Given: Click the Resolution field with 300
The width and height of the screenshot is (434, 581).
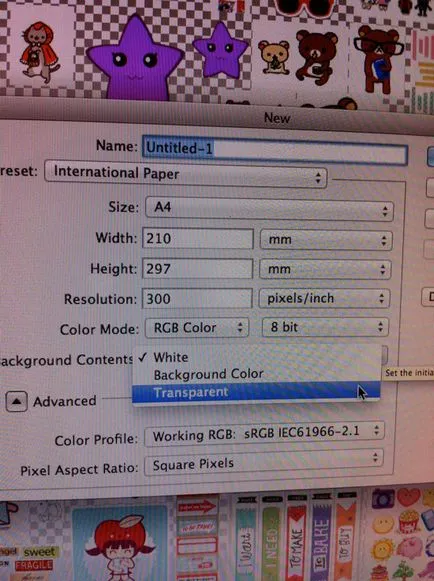Looking at the screenshot, I should tap(197, 298).
